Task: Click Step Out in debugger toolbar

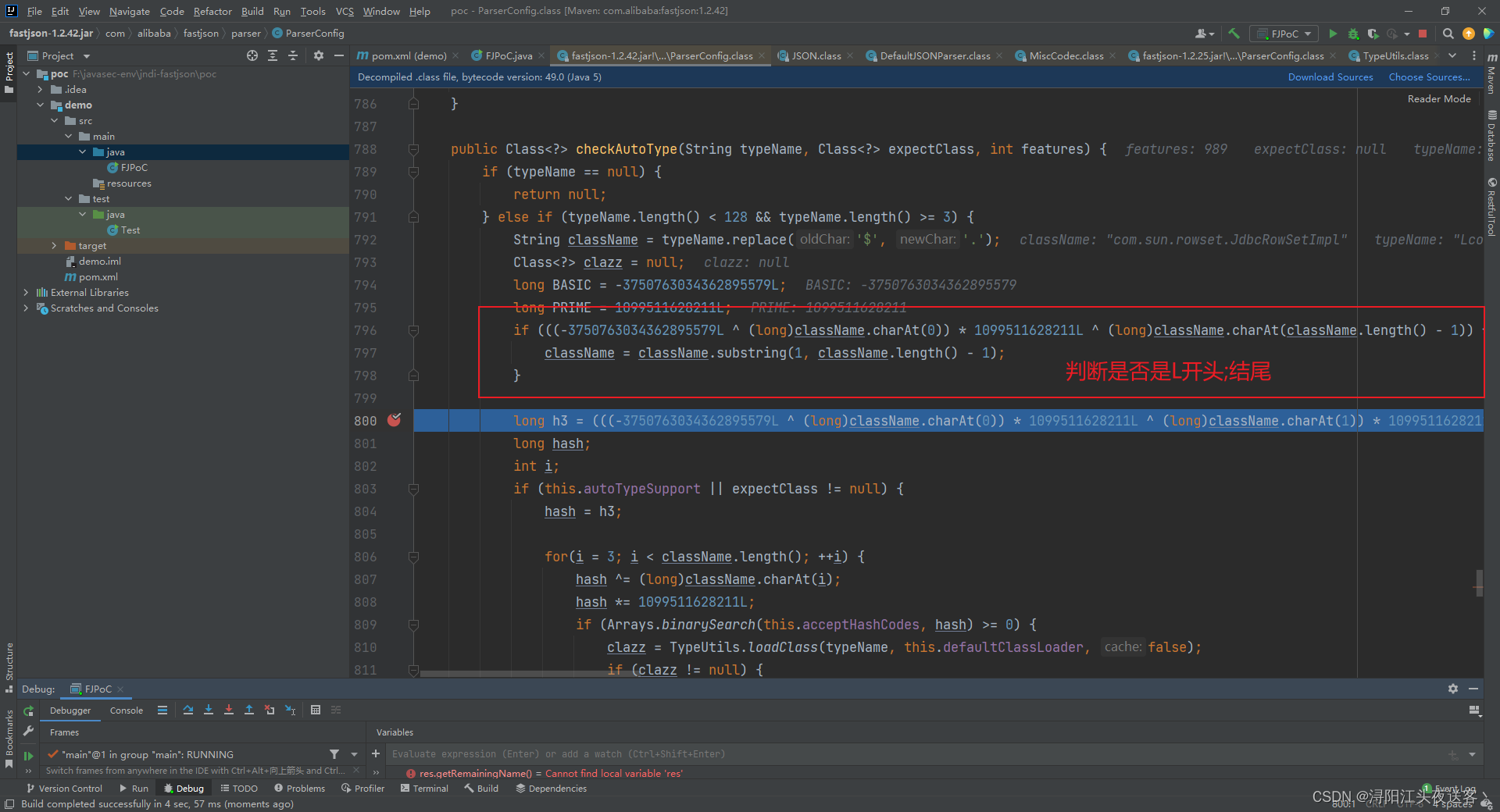Action: [249, 710]
